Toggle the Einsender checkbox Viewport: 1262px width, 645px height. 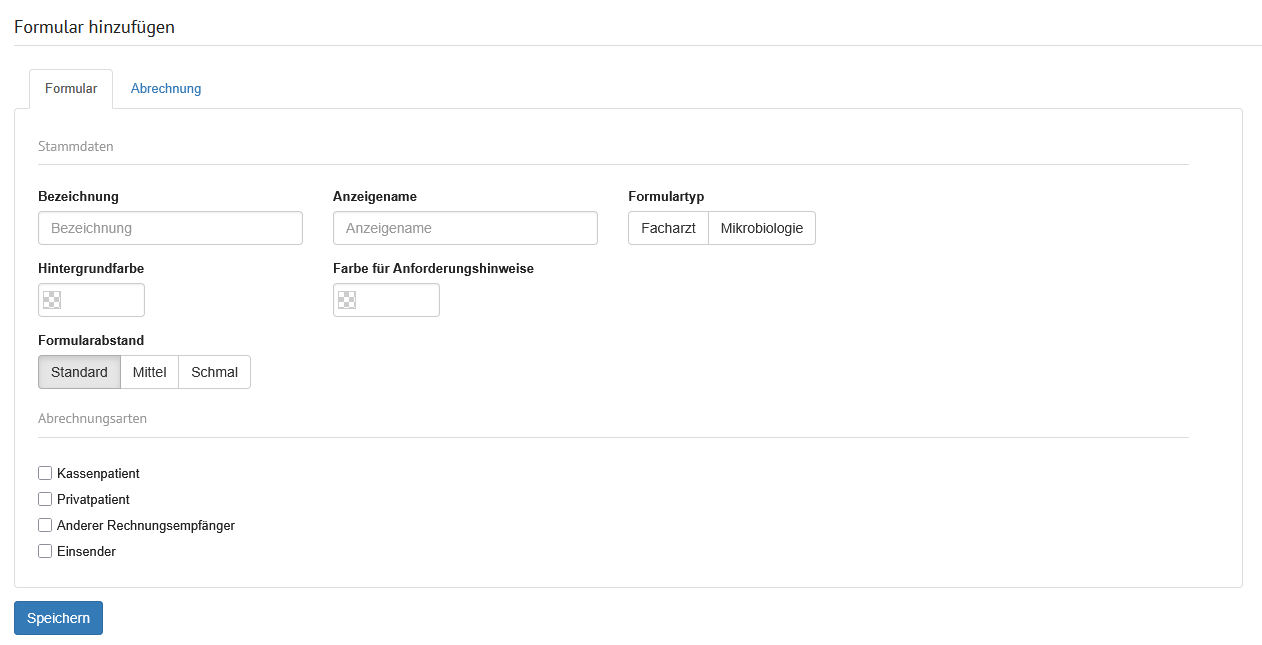point(45,551)
